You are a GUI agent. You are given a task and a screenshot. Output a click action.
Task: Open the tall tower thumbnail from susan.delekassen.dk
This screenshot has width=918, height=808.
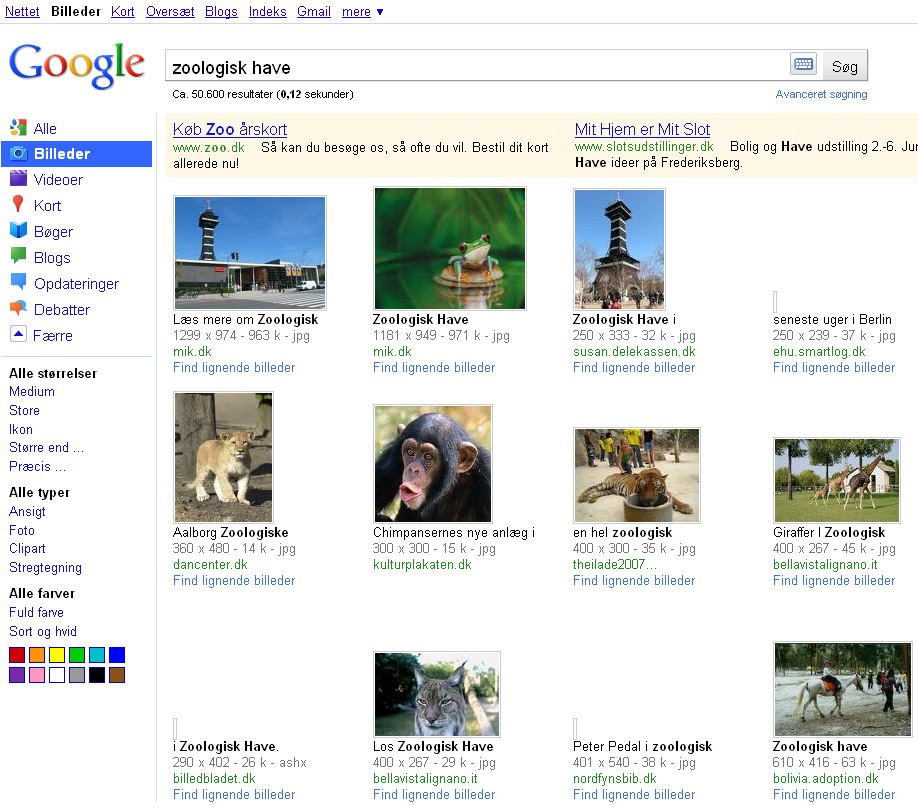(x=619, y=249)
